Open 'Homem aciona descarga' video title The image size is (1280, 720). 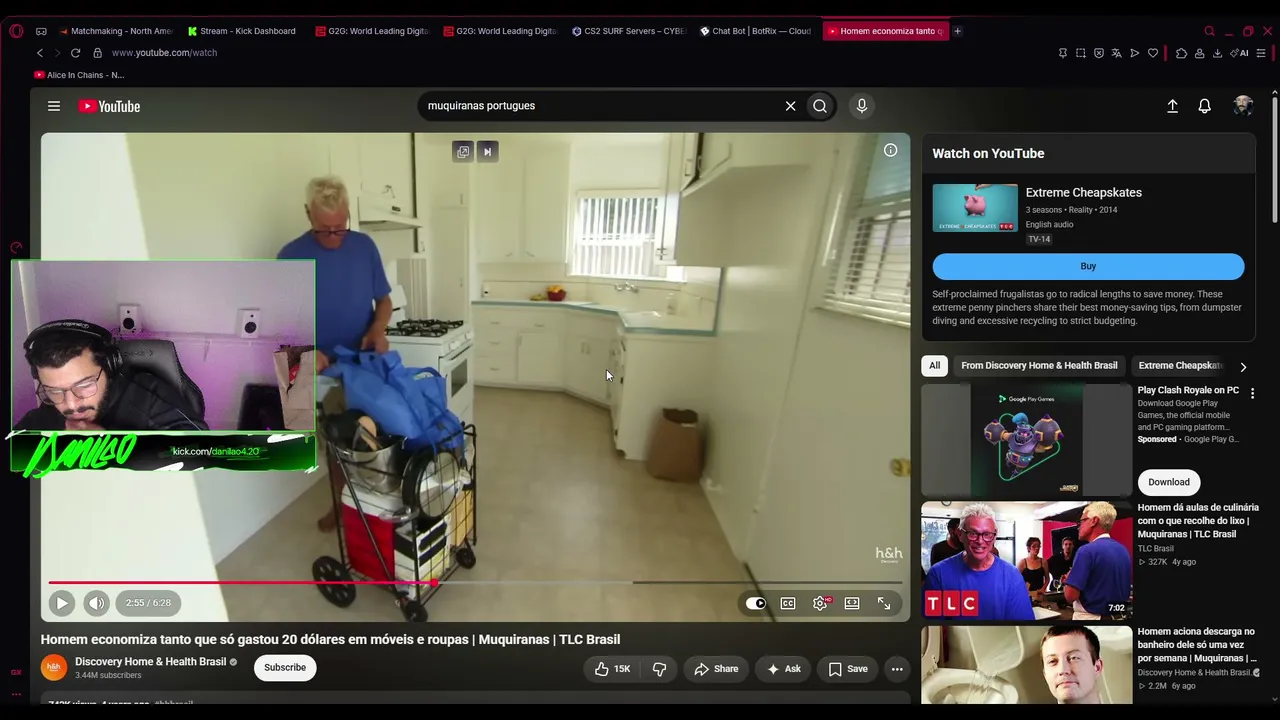pyautogui.click(x=1196, y=645)
